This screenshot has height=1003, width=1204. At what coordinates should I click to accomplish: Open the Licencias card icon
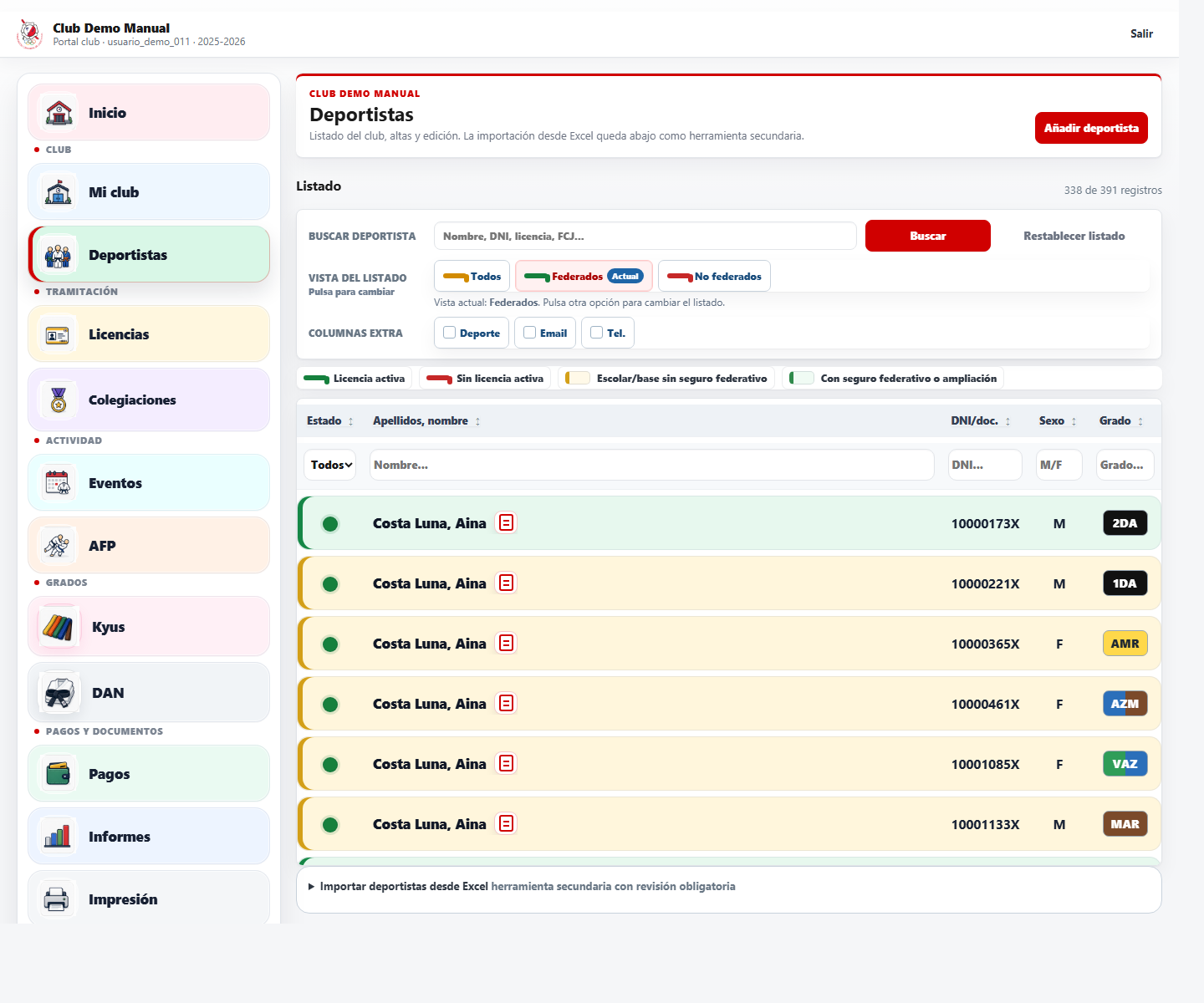click(x=58, y=334)
